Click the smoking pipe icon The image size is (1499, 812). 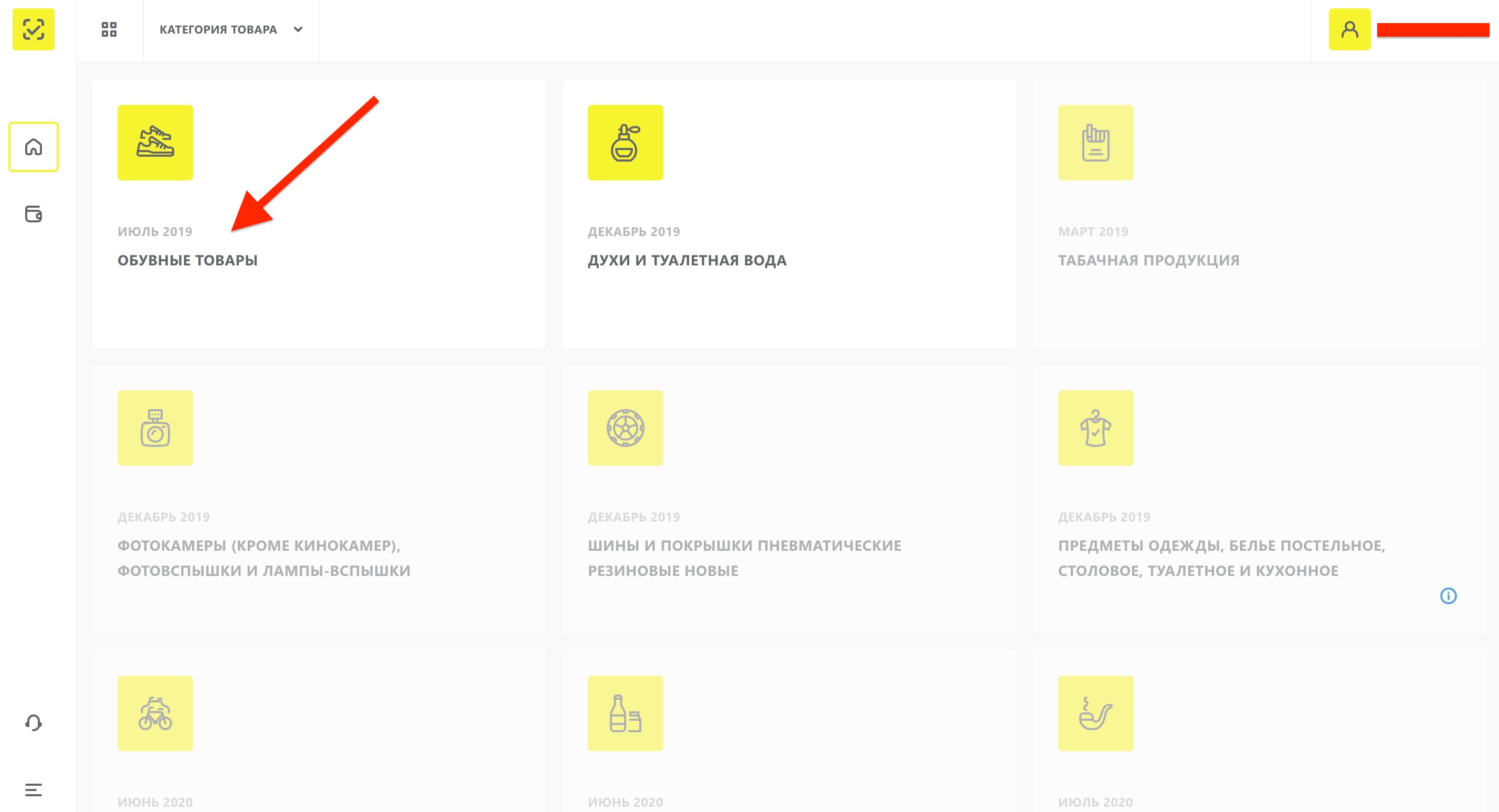click(x=1096, y=713)
